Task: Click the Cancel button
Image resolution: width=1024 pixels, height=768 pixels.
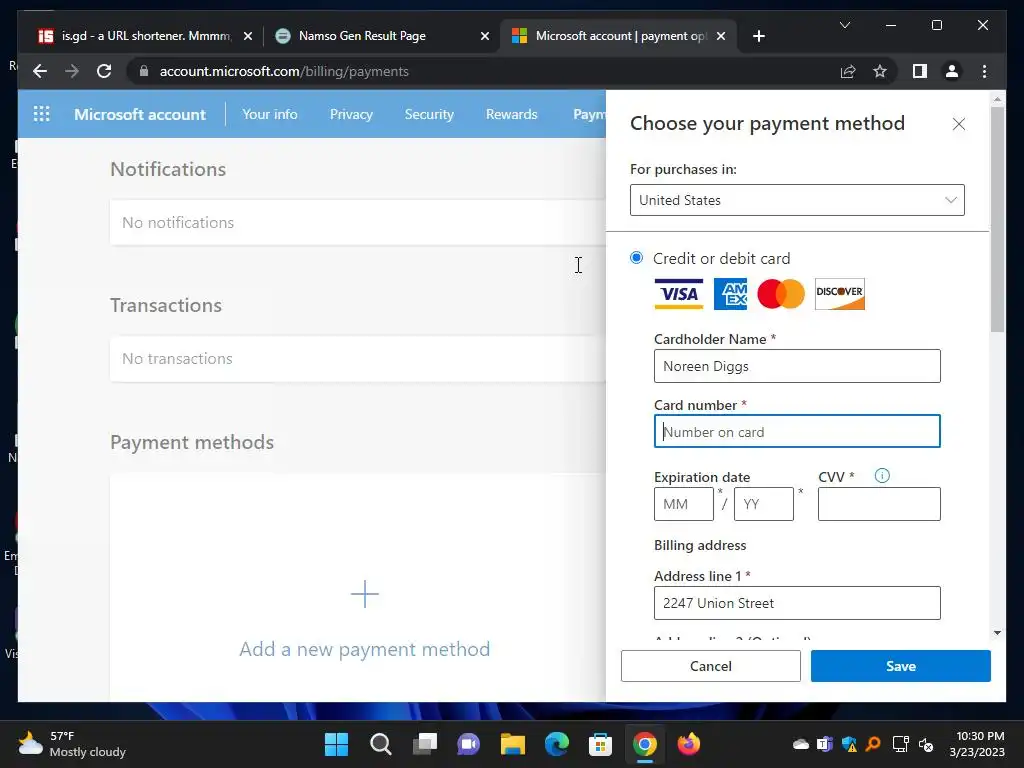Action: [x=711, y=665]
